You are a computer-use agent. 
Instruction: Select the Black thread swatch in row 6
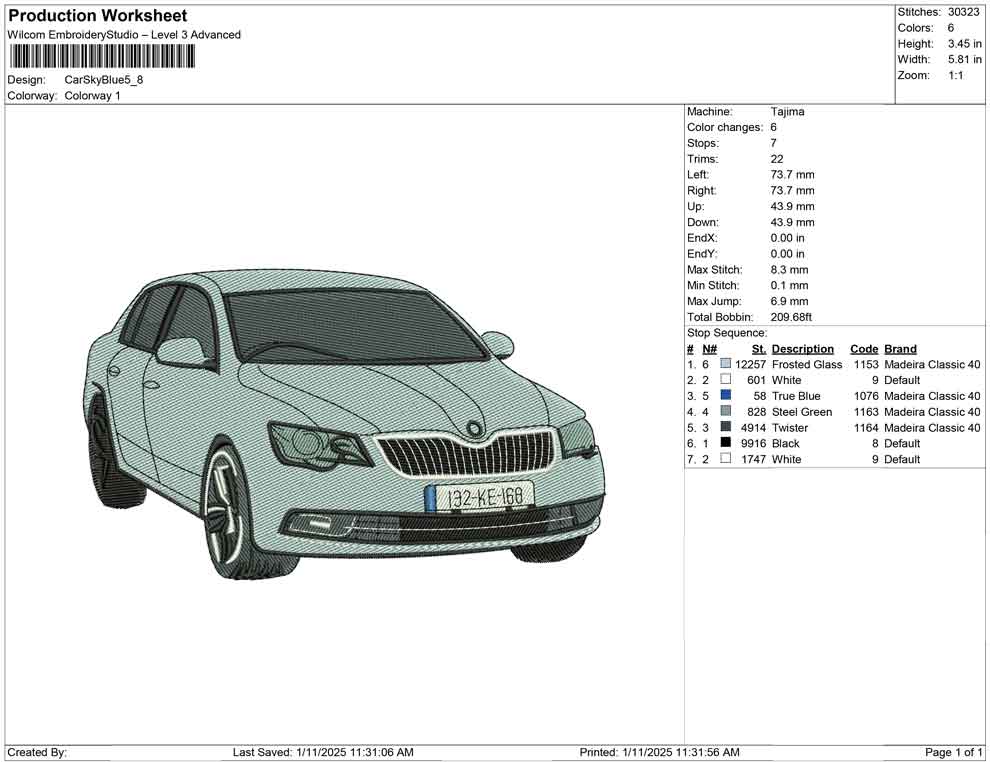click(726, 443)
